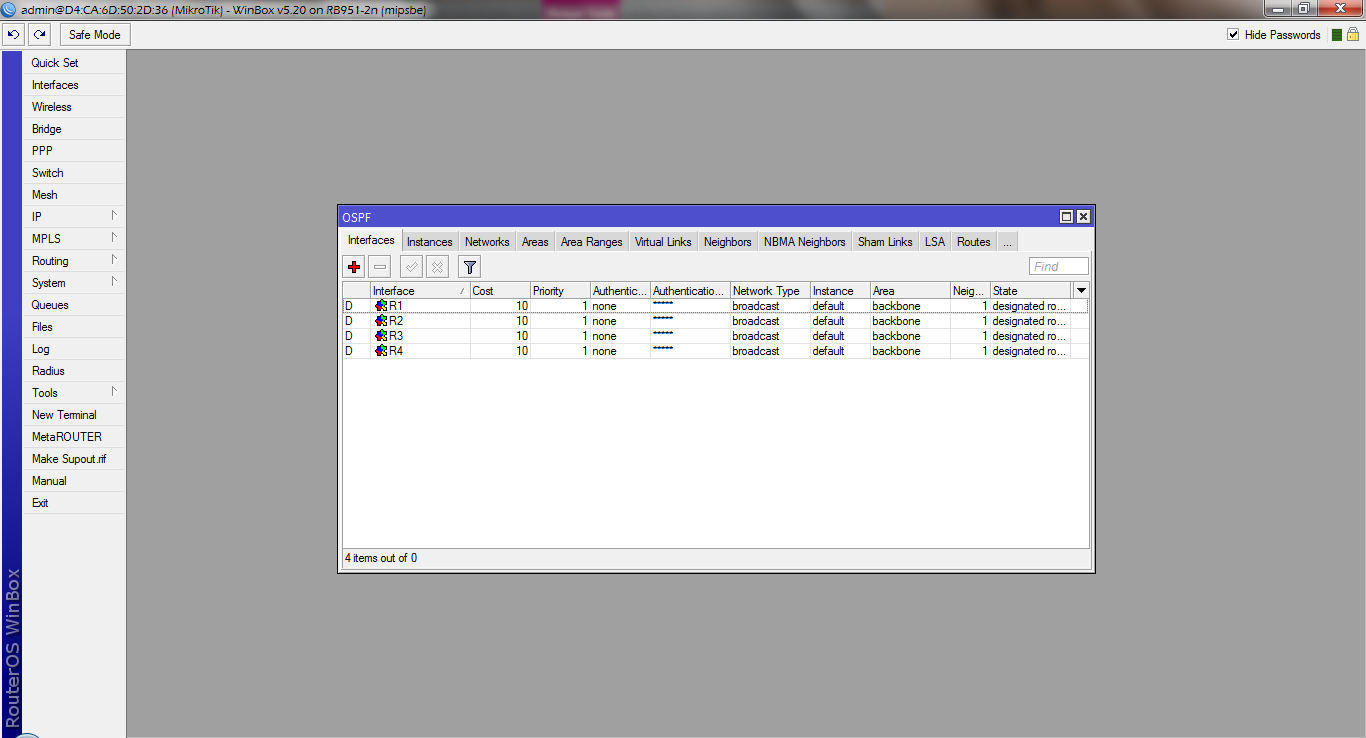Sort by the Instance column header
The width and height of the screenshot is (1366, 738).
pos(840,291)
